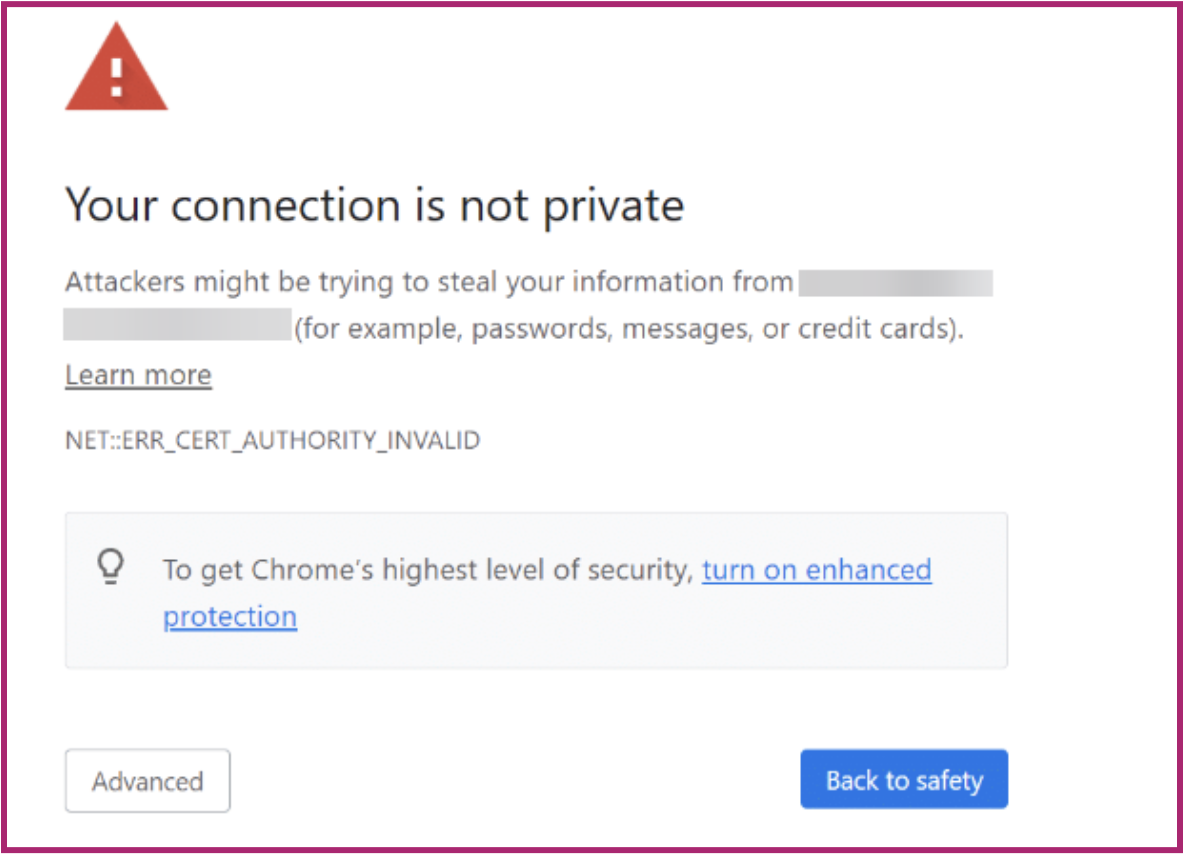Click the white exclamation mark in the triangle
Image resolution: width=1188 pixels, height=854 pixels.
(116, 73)
